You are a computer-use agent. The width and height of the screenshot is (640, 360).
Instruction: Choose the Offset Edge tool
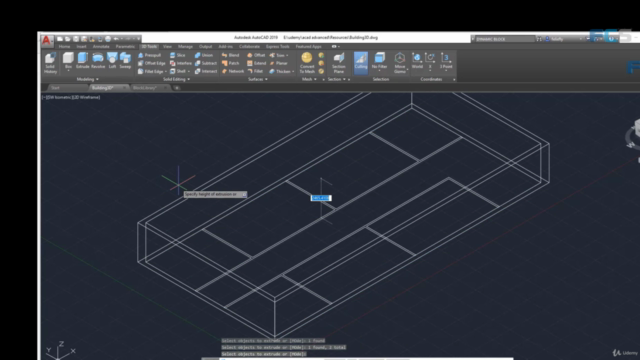click(x=151, y=63)
